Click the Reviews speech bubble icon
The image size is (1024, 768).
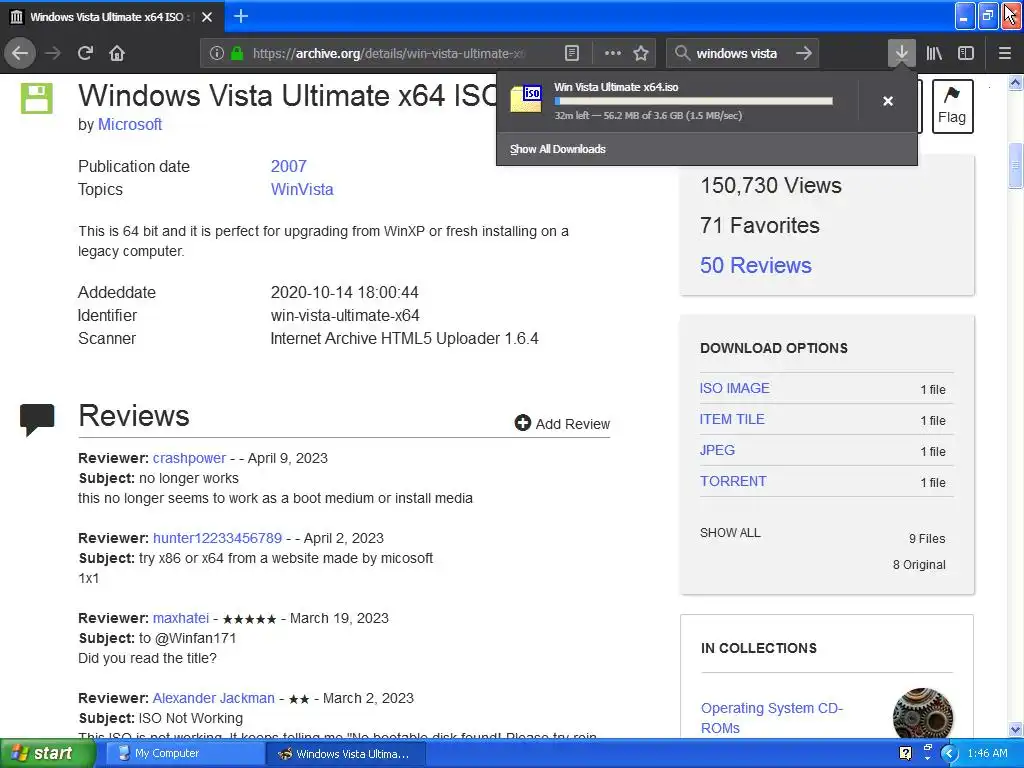[x=37, y=419]
